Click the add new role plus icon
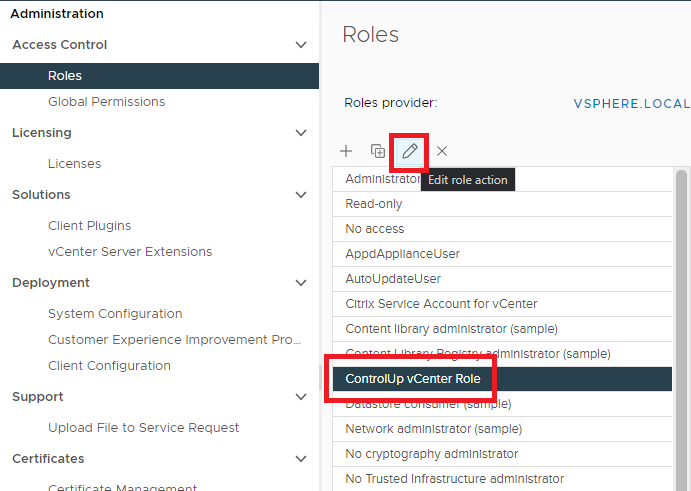This screenshot has width=691, height=491. click(x=346, y=151)
